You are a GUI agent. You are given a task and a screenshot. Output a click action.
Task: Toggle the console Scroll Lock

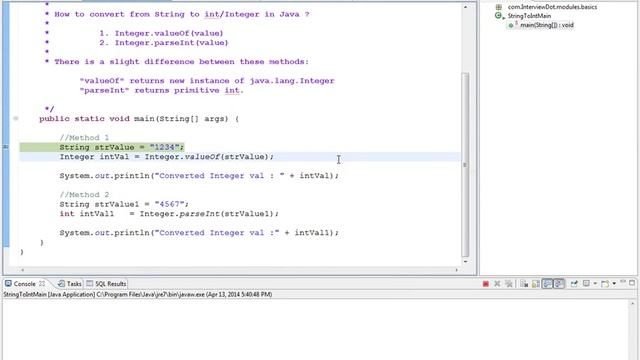536,284
